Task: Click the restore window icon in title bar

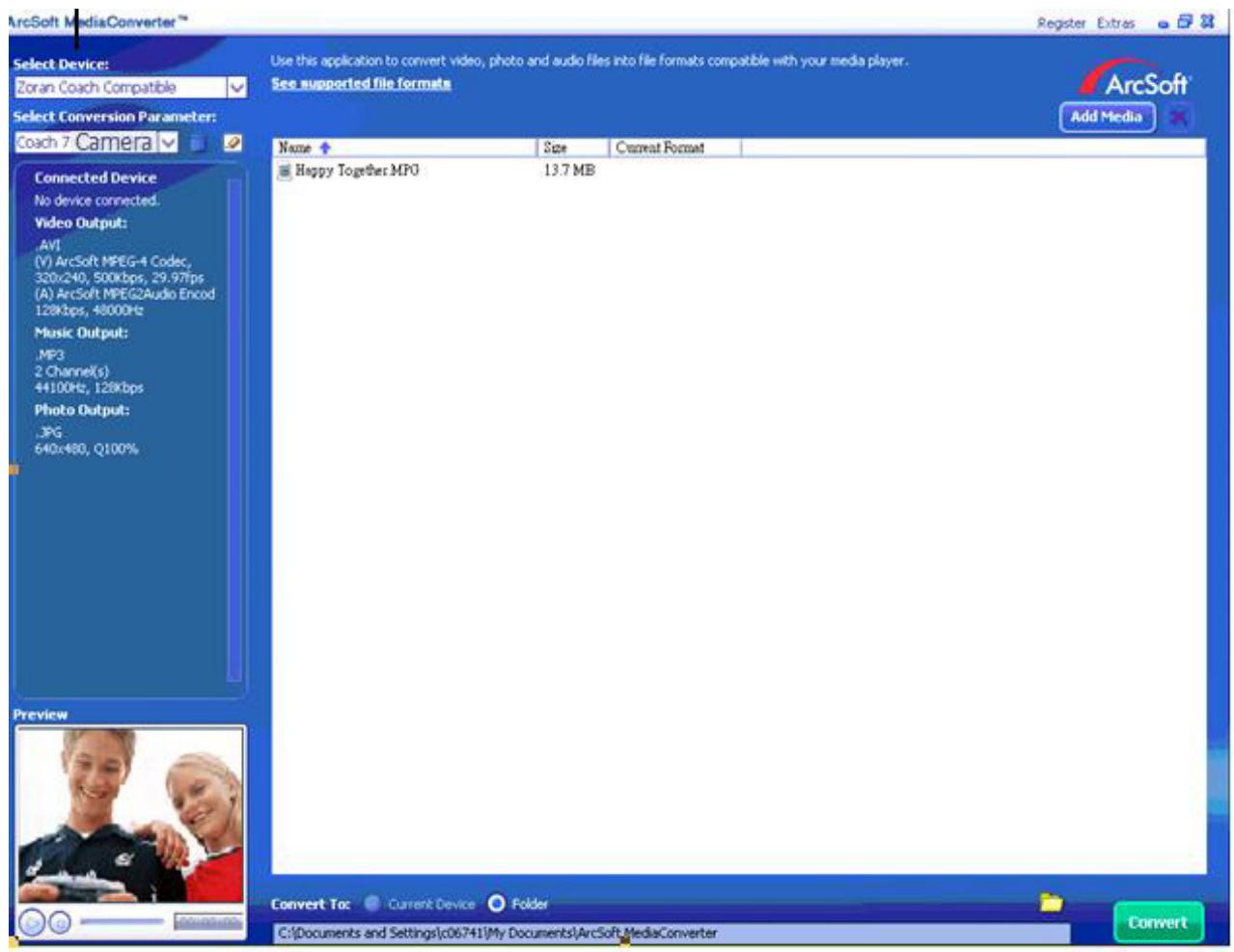Action: point(1185,21)
